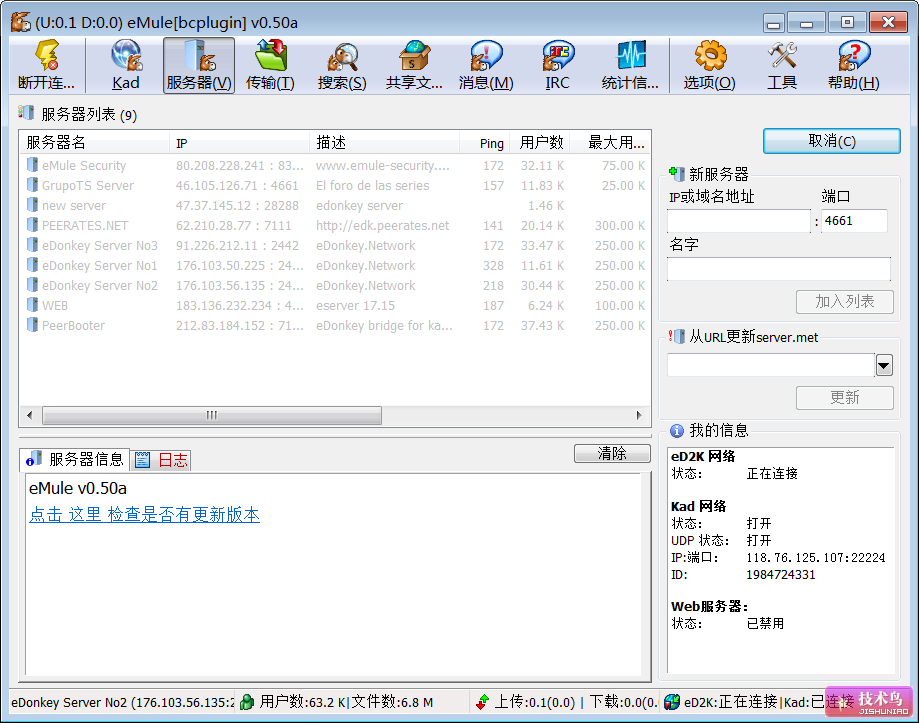919x723 pixels.
Task: Open the 共享文件 (Shared Files) view
Action: tap(412, 65)
